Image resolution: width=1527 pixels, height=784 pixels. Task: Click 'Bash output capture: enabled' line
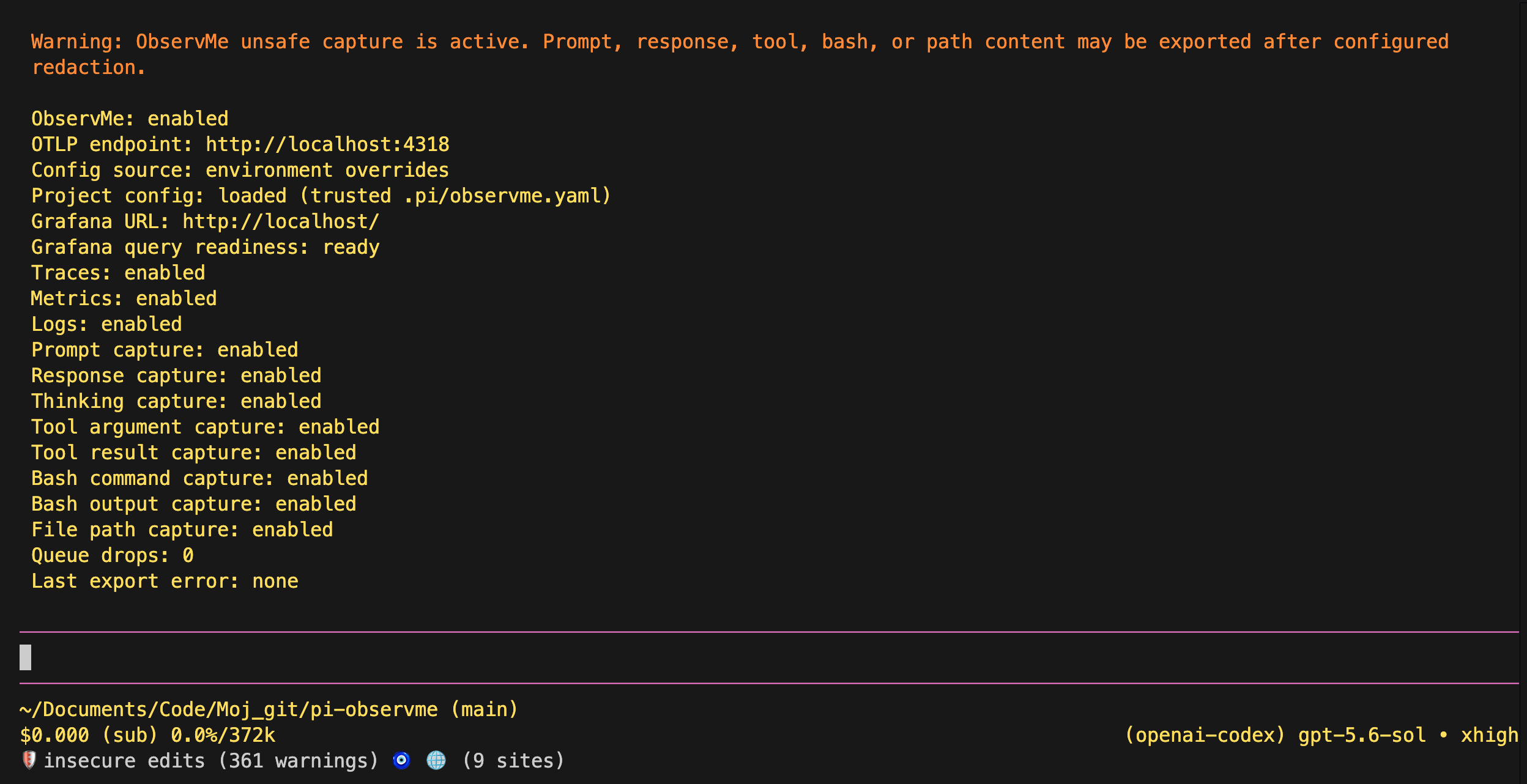193,504
